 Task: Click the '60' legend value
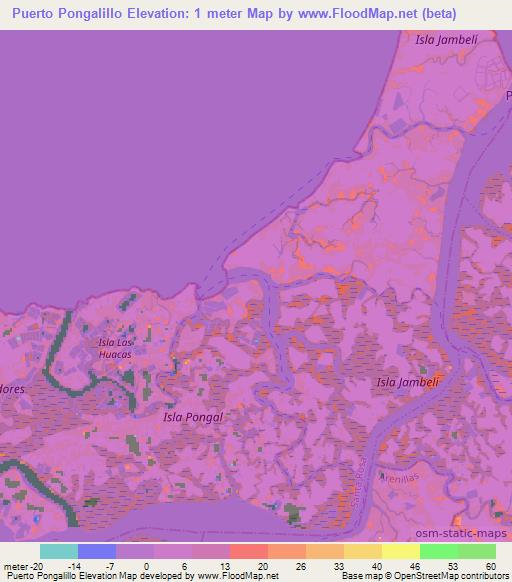coord(490,567)
